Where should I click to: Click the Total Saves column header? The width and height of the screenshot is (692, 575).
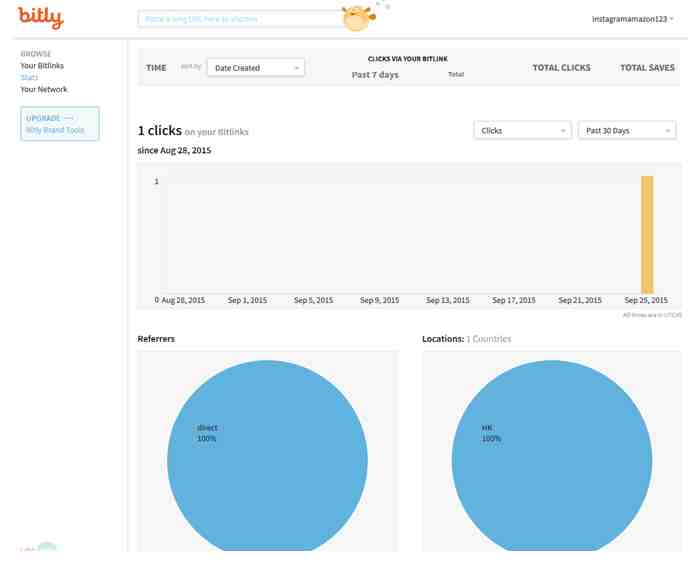(x=647, y=68)
